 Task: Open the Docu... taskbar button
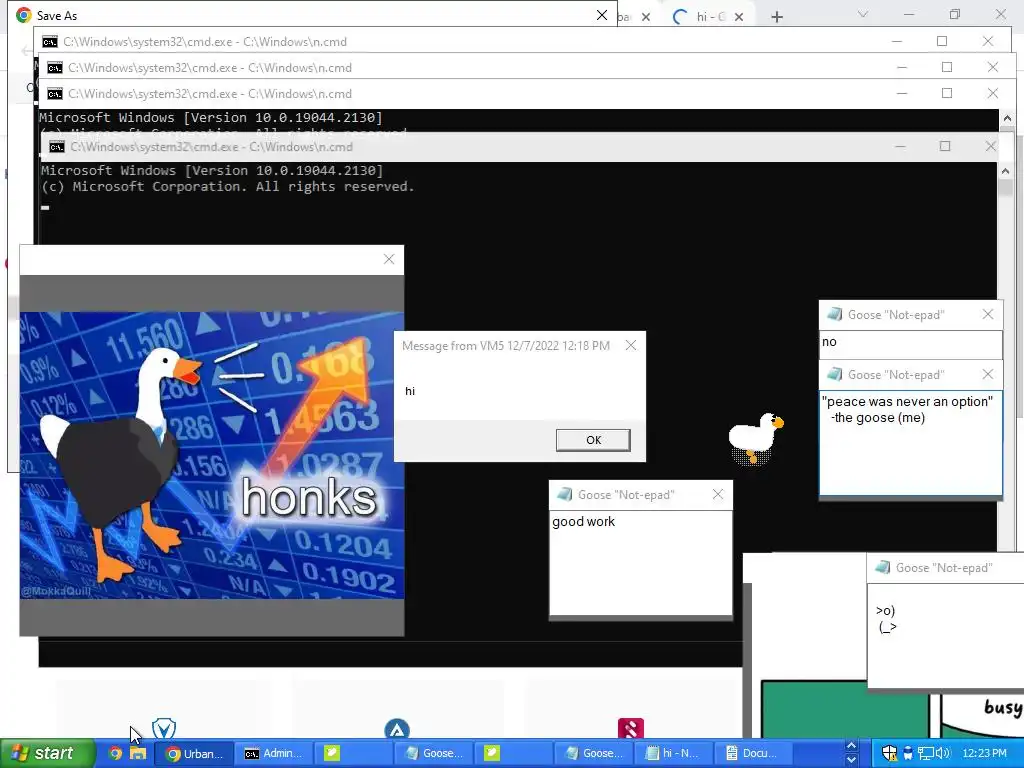point(752,753)
